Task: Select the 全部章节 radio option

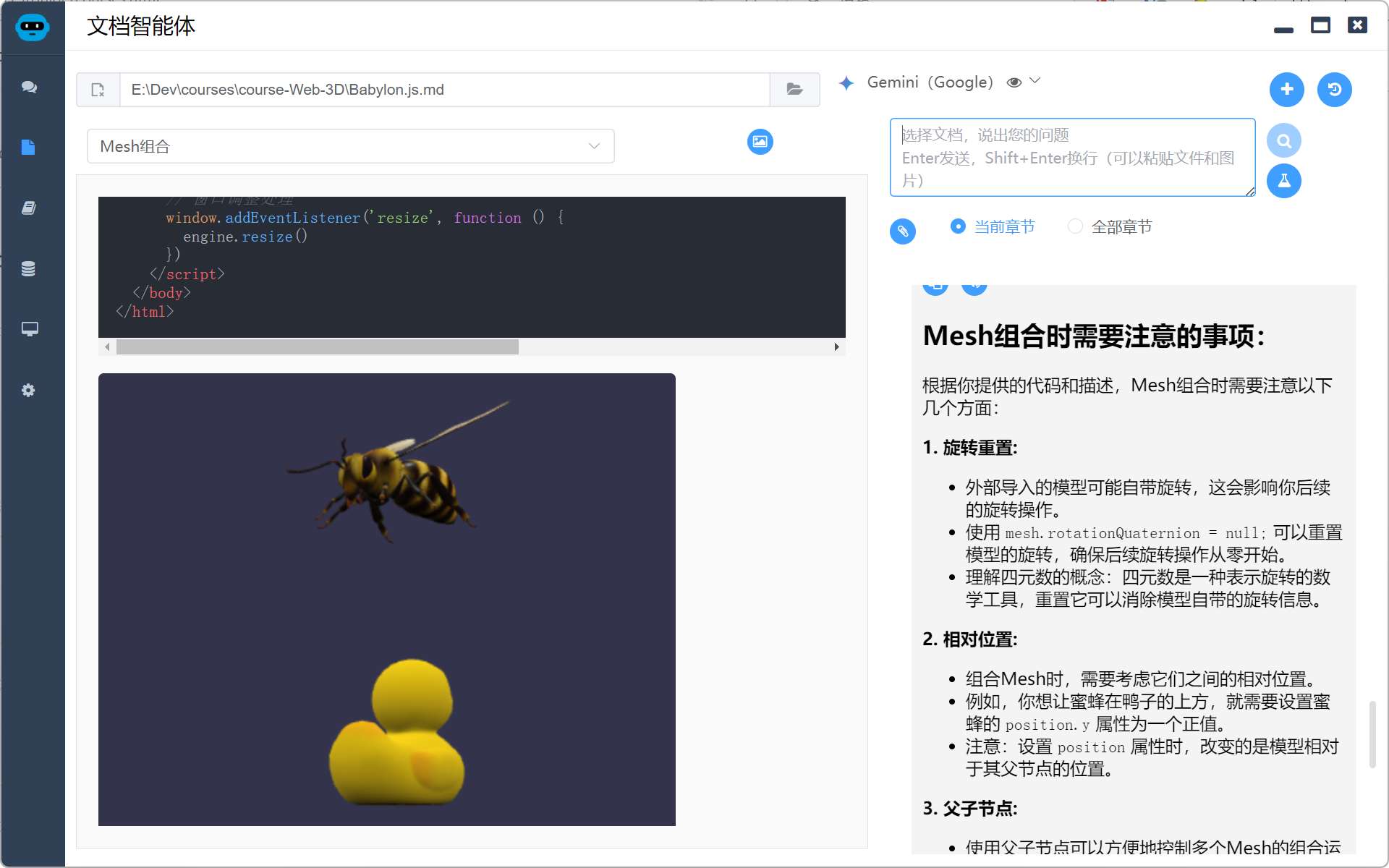Action: point(1110,227)
